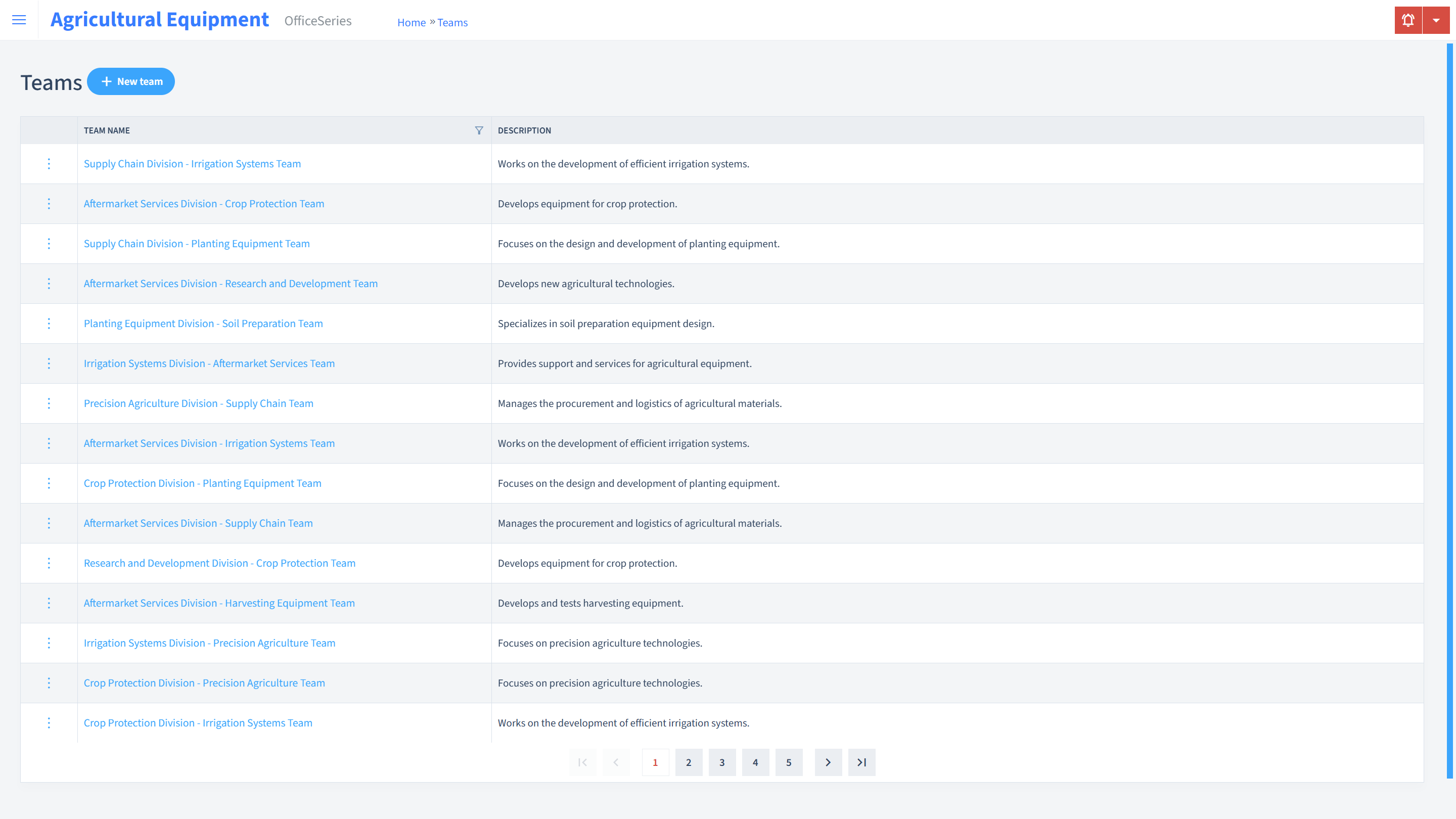This screenshot has height=819, width=1456.
Task: Click Teams breadcrumb link
Action: point(453,22)
